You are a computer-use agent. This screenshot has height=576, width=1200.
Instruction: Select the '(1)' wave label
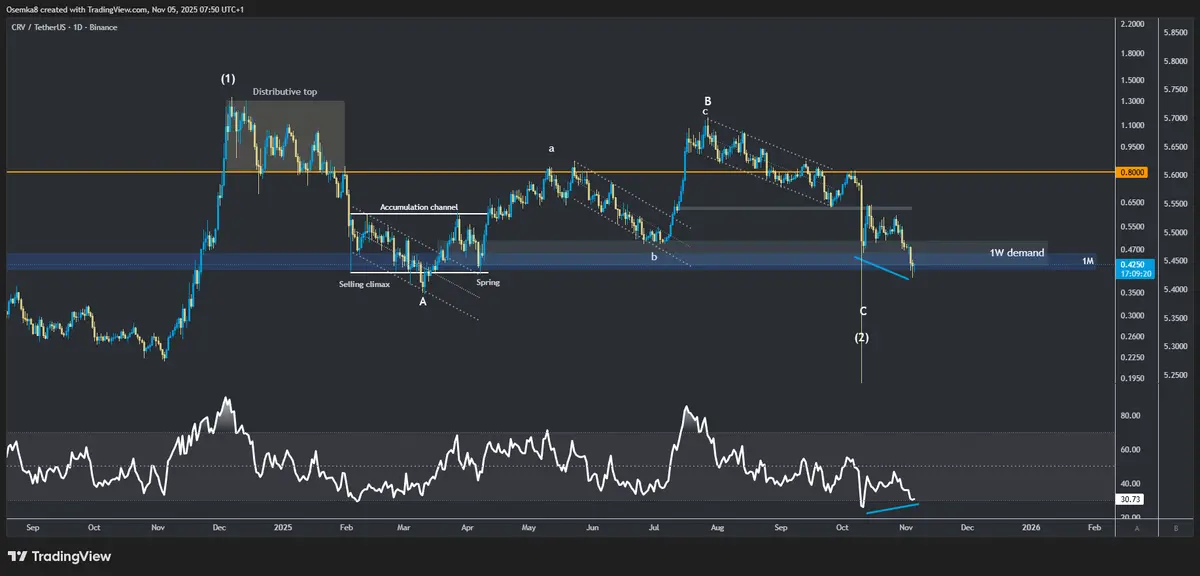tap(228, 78)
